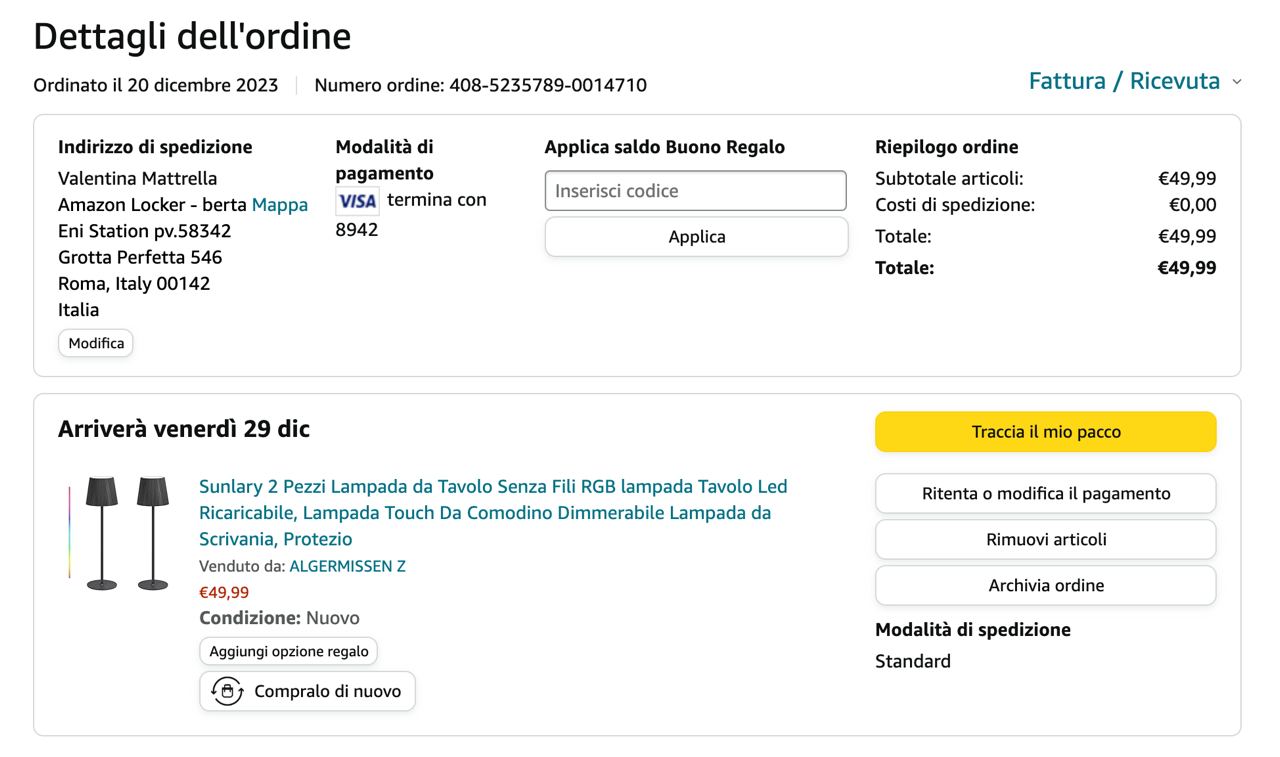Click the red €49,99 item price
Viewport: 1280px width, 757px height.
(x=224, y=592)
